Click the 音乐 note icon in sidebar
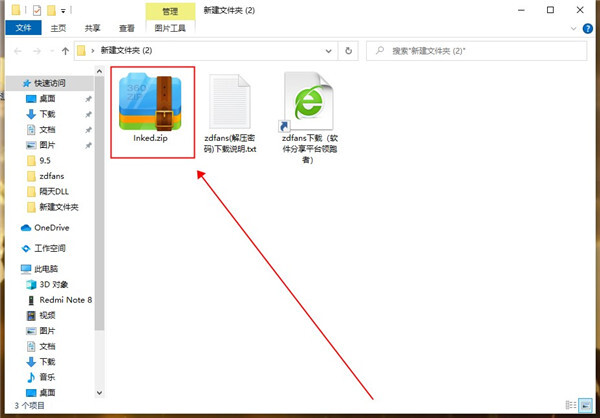Screen dimensions: 600x418 tap(31, 377)
